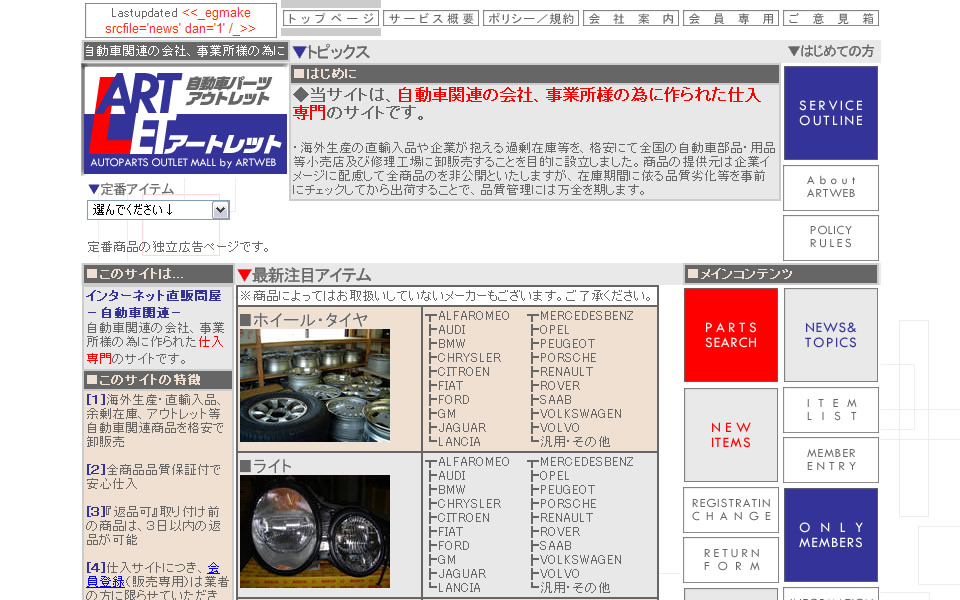Click the red PARTS SEARCH tile
960x600 pixels.
pos(731,335)
